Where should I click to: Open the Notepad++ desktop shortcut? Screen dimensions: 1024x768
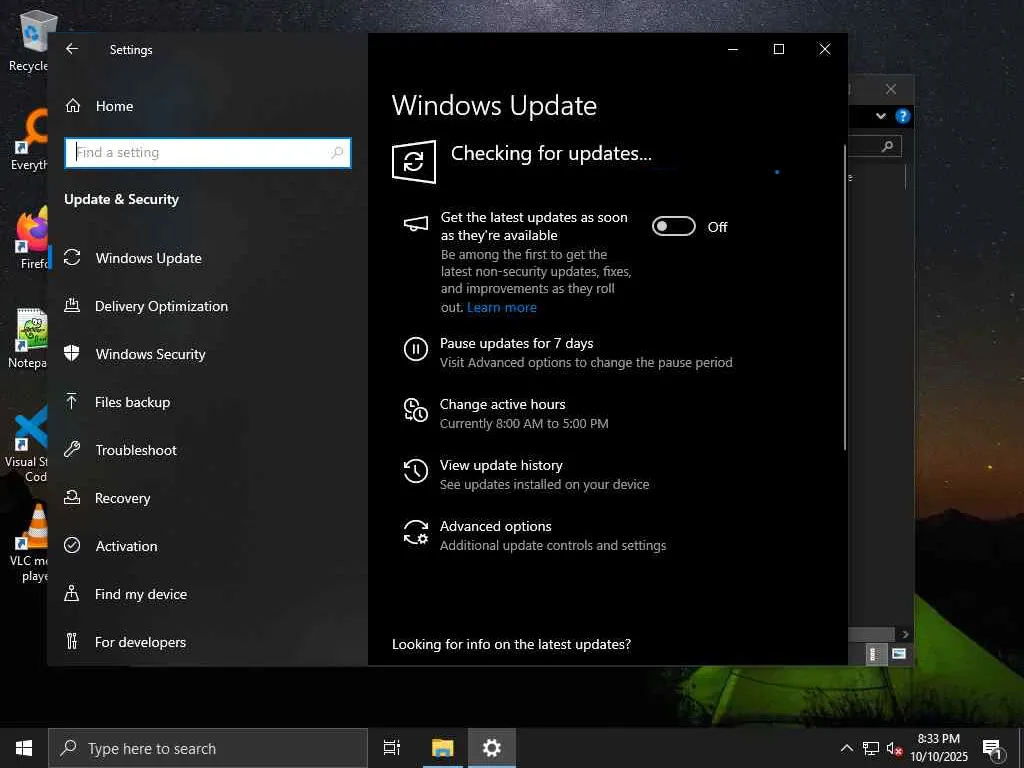tap(29, 338)
